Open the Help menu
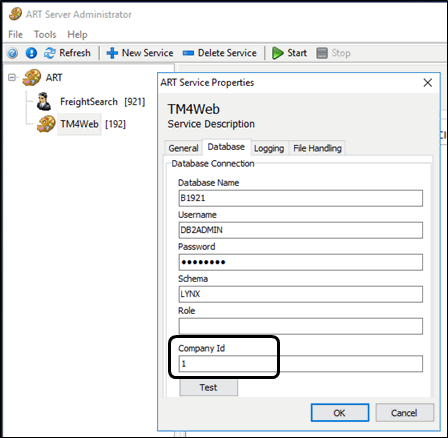The height and width of the screenshot is (438, 448). point(77,34)
